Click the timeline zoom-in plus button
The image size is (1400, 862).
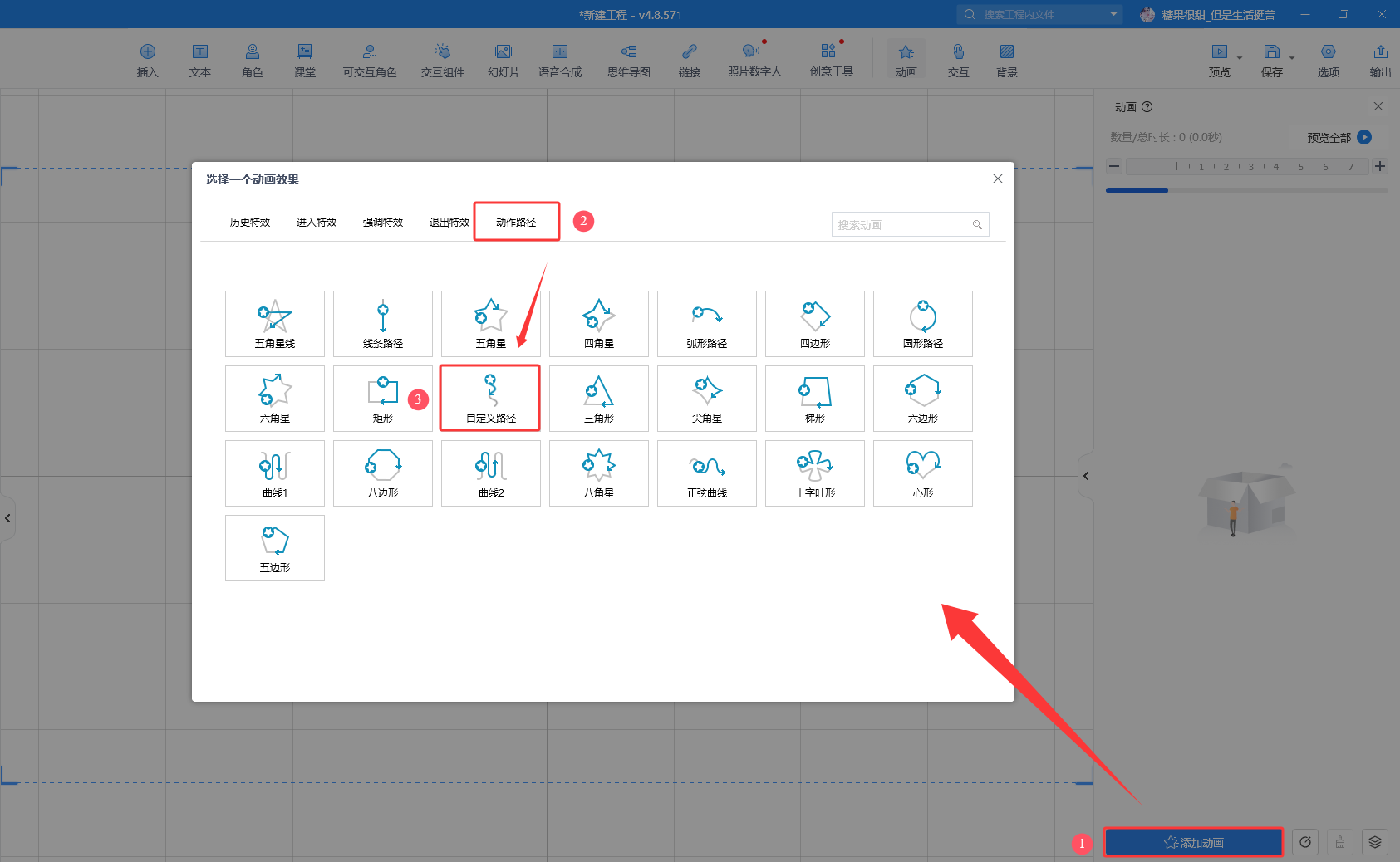(x=1380, y=166)
